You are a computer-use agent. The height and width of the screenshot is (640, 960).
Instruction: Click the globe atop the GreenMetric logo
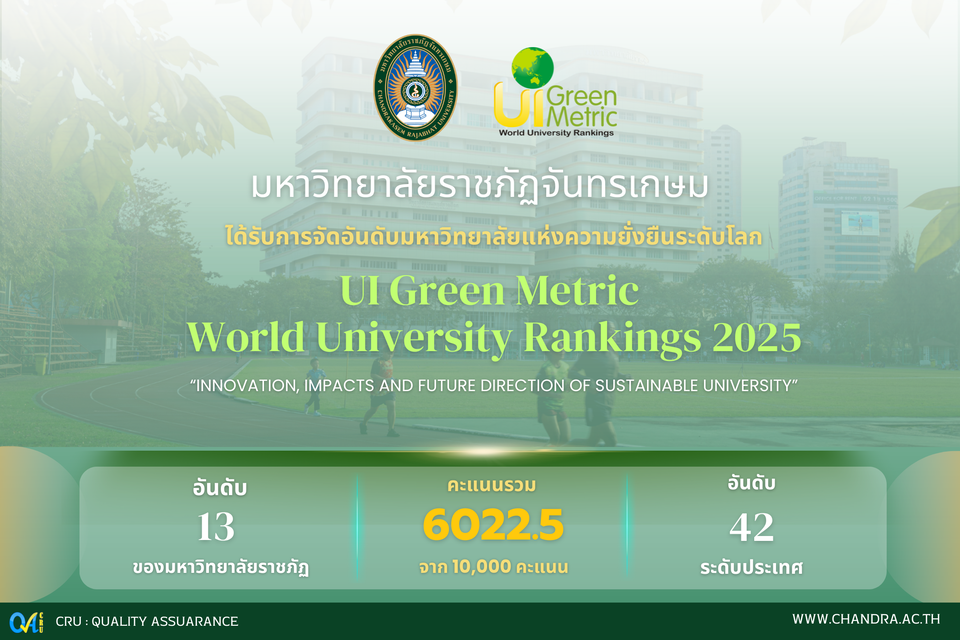[x=533, y=66]
